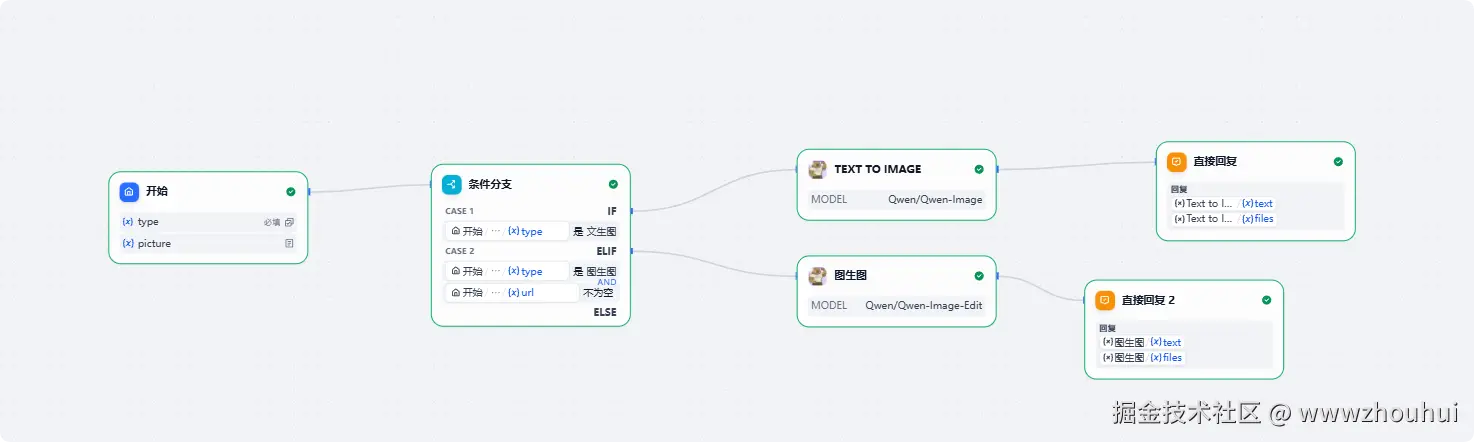Click the branch icon on the 条件分支 node
The height and width of the screenshot is (442, 1474).
coord(452,184)
